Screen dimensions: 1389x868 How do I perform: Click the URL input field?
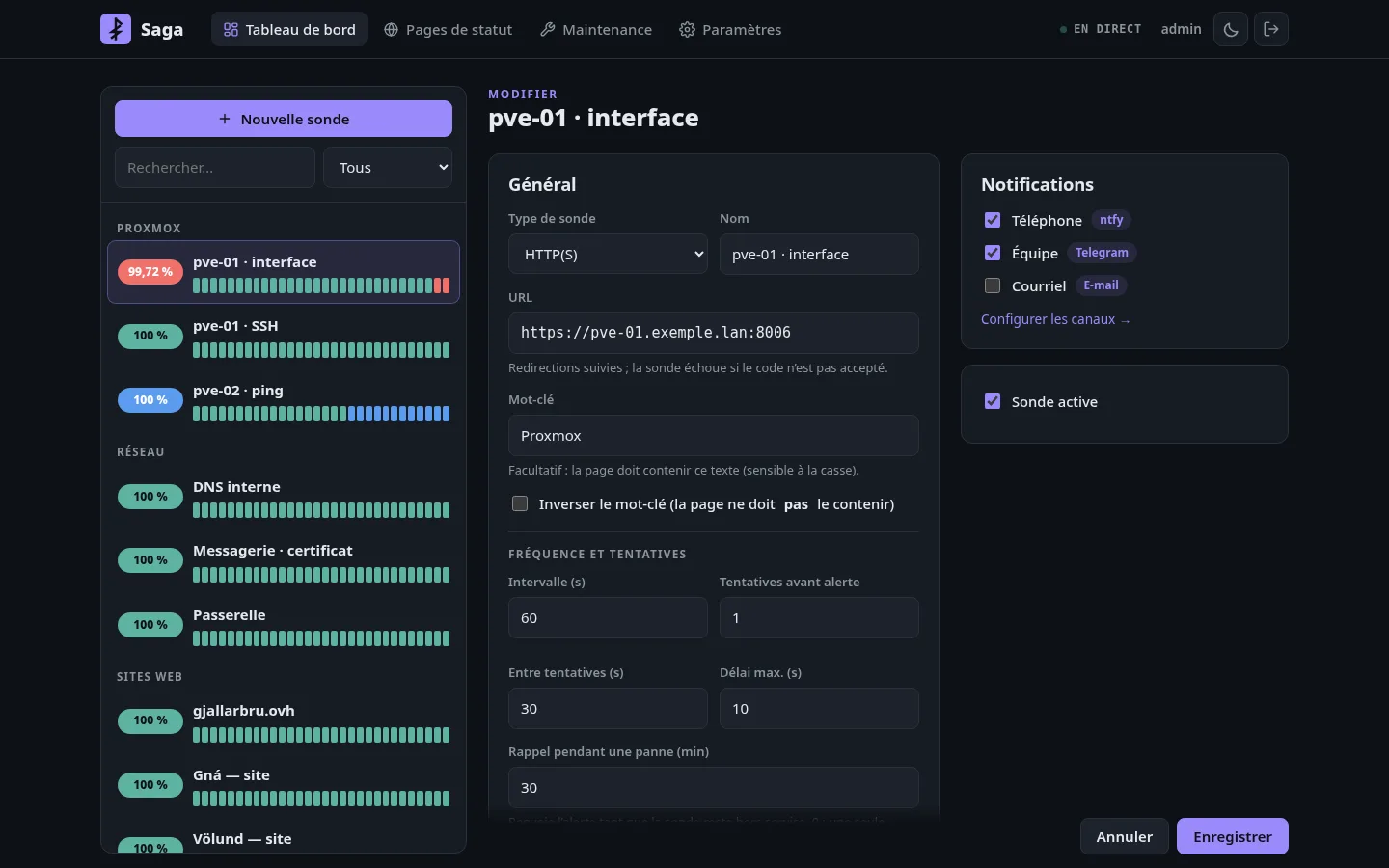tap(714, 333)
